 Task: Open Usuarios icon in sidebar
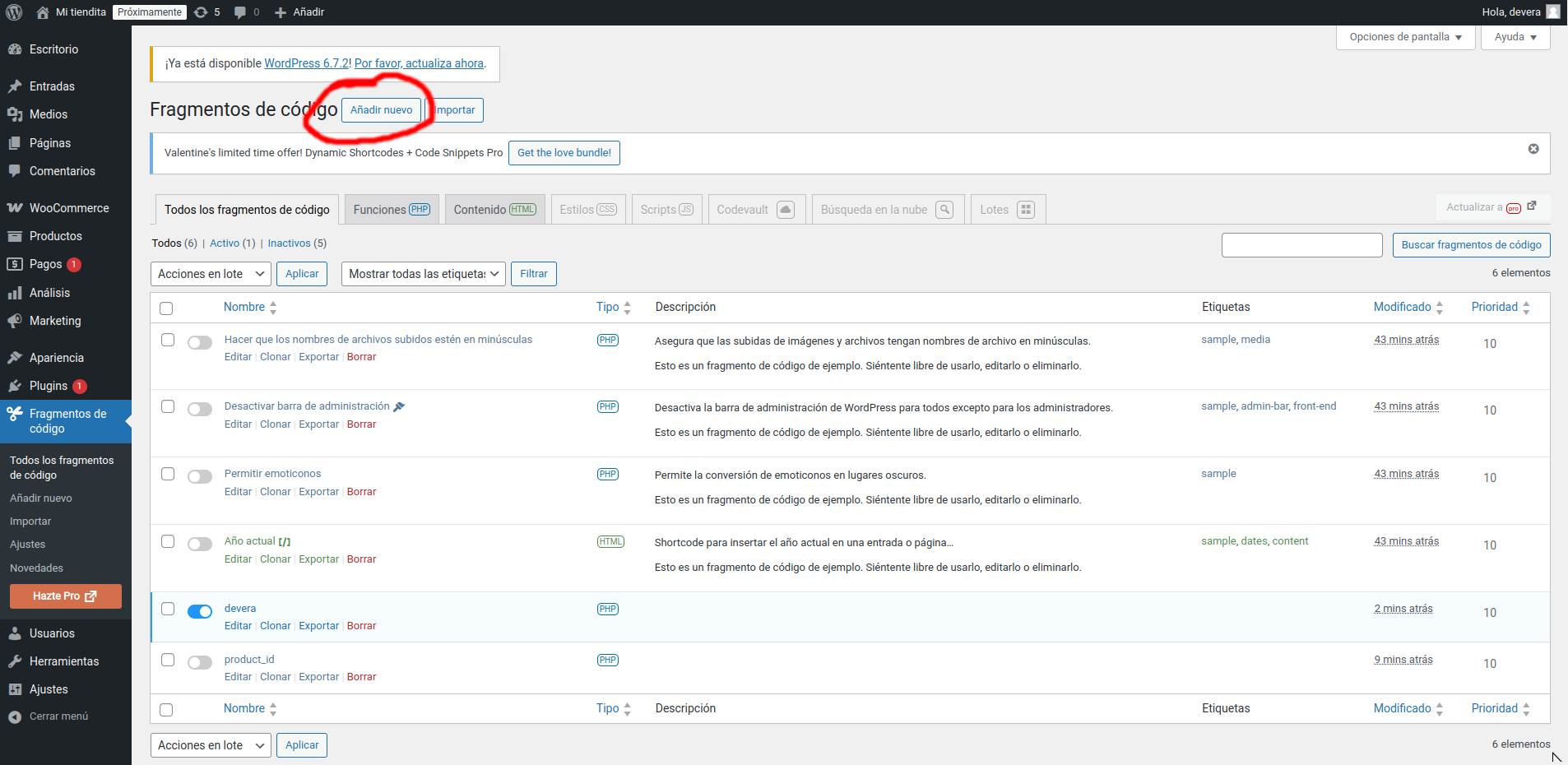[x=15, y=633]
